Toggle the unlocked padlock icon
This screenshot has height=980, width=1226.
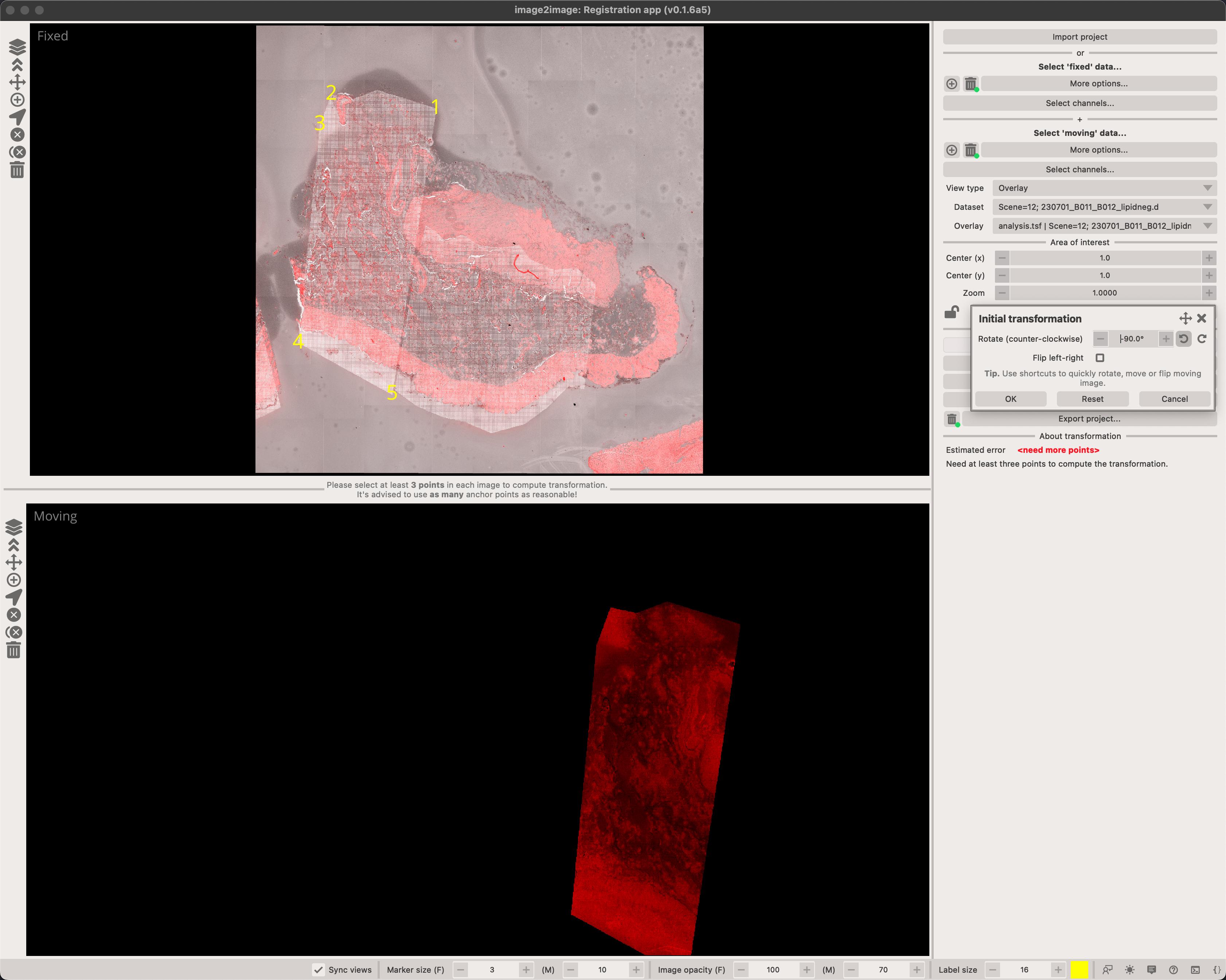[x=951, y=312]
